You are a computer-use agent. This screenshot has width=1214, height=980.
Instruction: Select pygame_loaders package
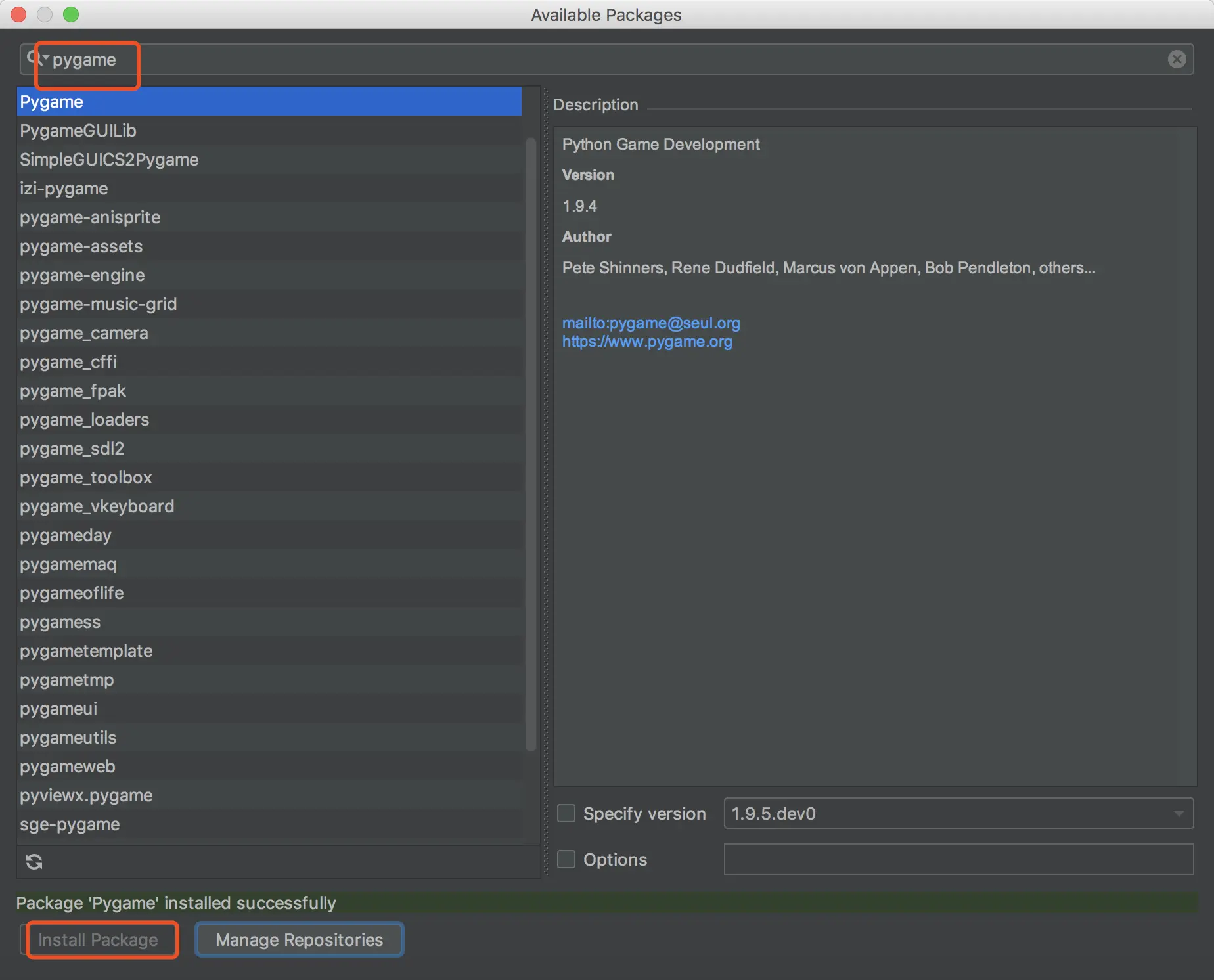[269, 420]
